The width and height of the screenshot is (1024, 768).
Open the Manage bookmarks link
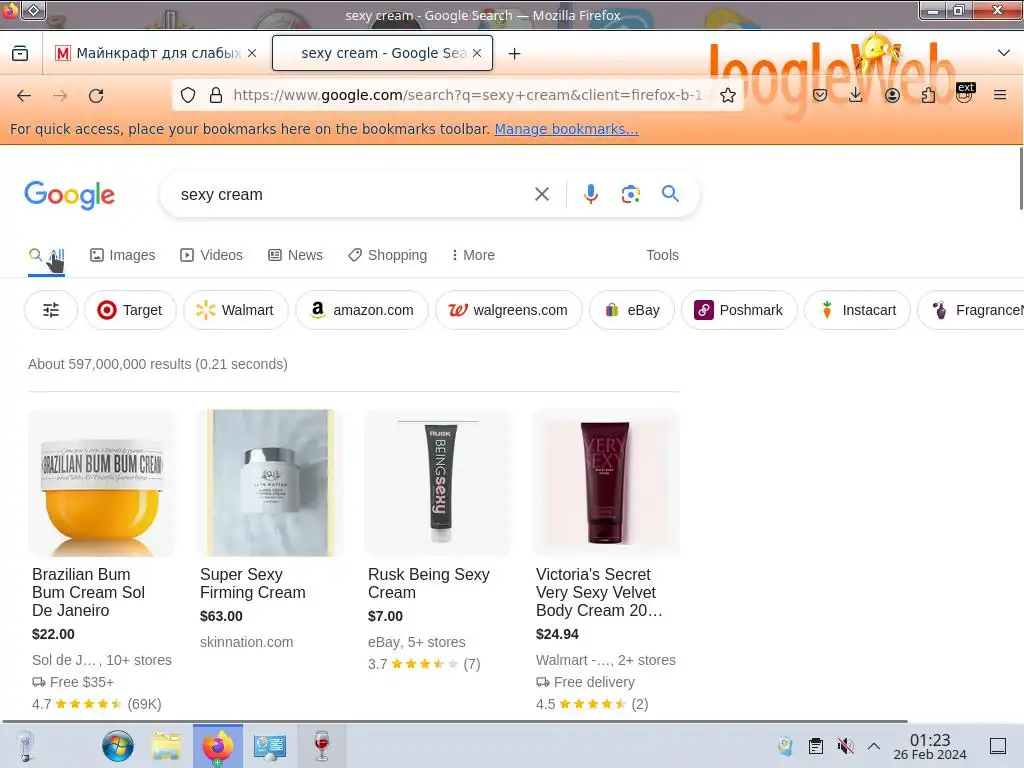click(566, 129)
